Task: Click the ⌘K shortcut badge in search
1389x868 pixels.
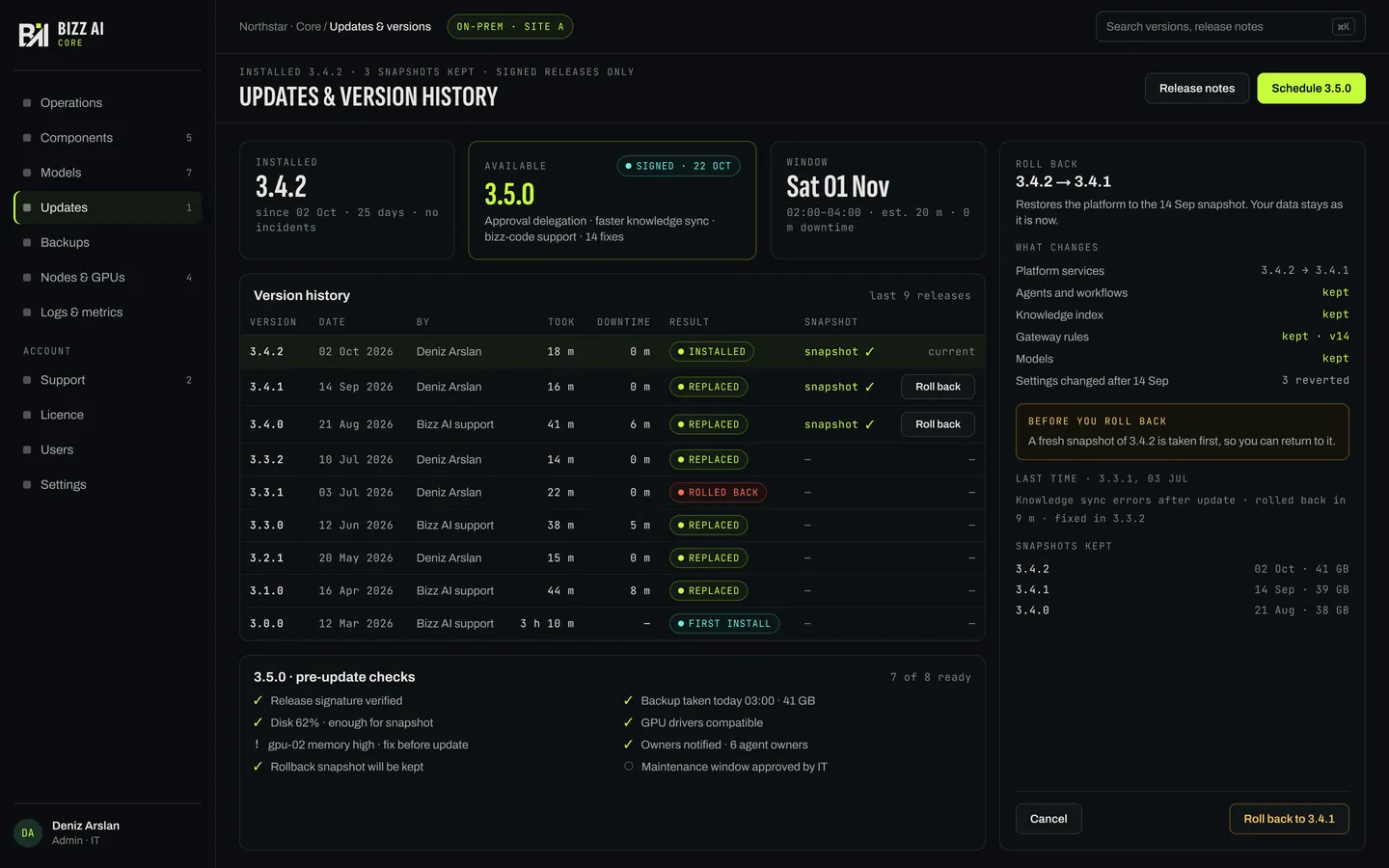Action: 1343,27
